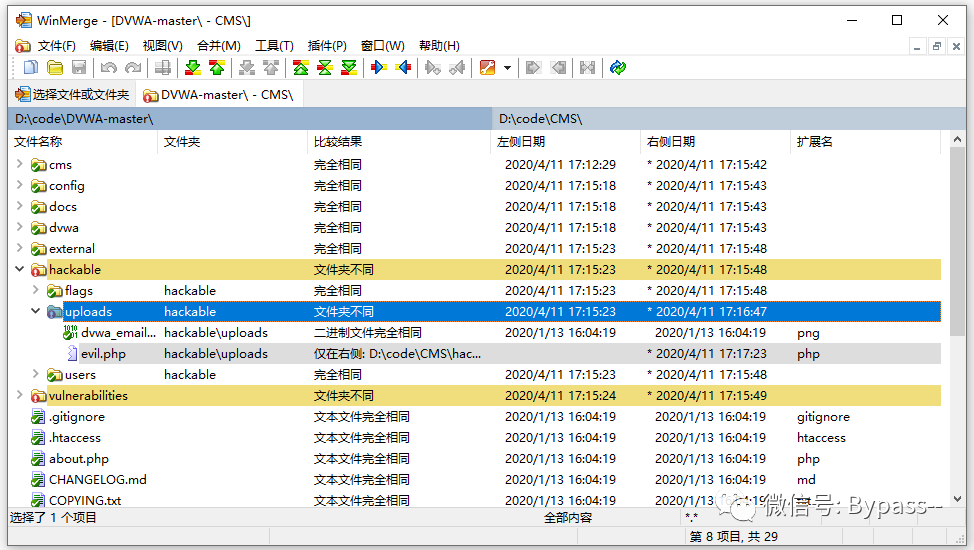
Task: Click the right path header D:\code\CMS\
Action: click(729, 118)
